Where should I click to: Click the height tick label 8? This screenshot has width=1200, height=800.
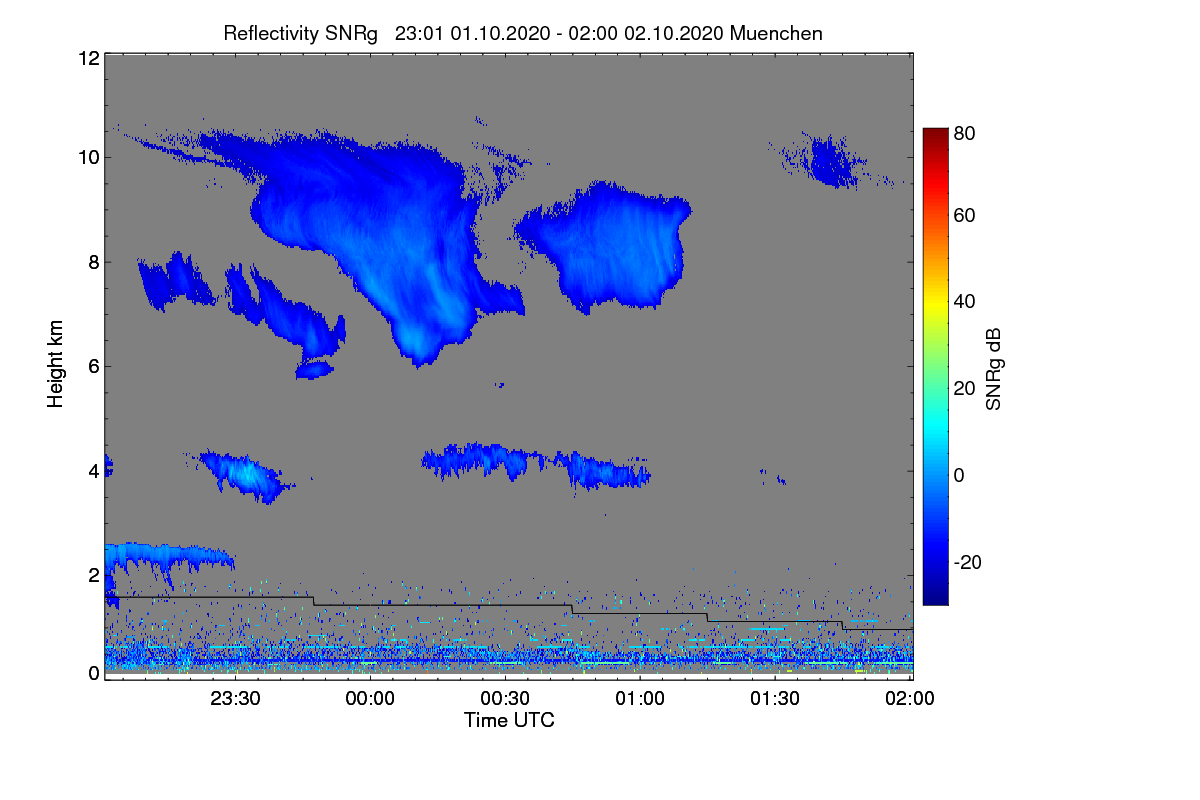[93, 262]
